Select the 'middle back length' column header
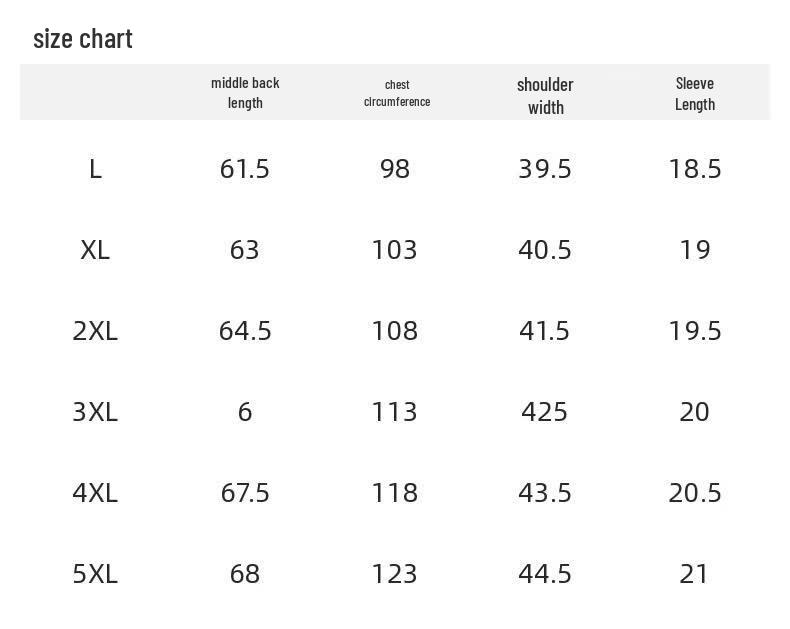This screenshot has height=629, width=790. click(245, 93)
